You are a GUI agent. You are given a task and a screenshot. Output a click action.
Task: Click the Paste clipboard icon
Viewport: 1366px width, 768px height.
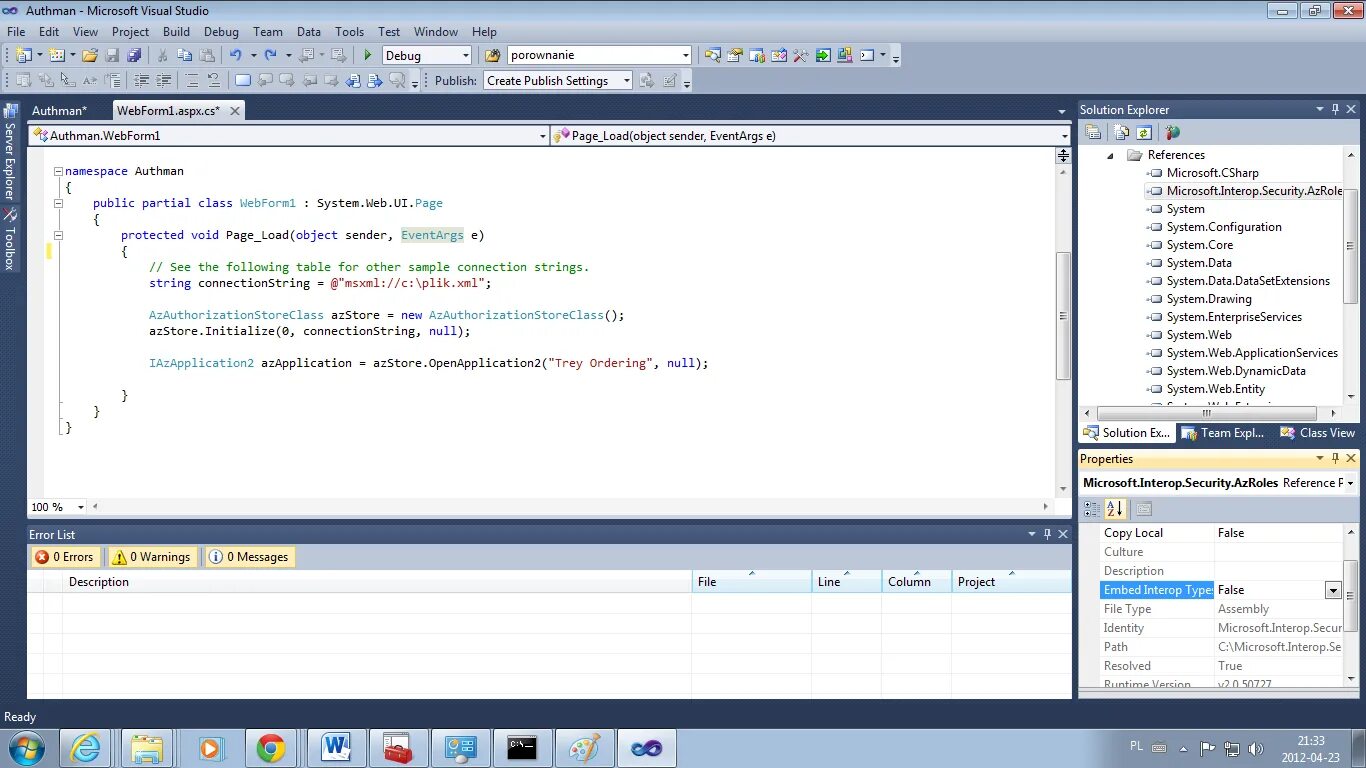(x=206, y=56)
